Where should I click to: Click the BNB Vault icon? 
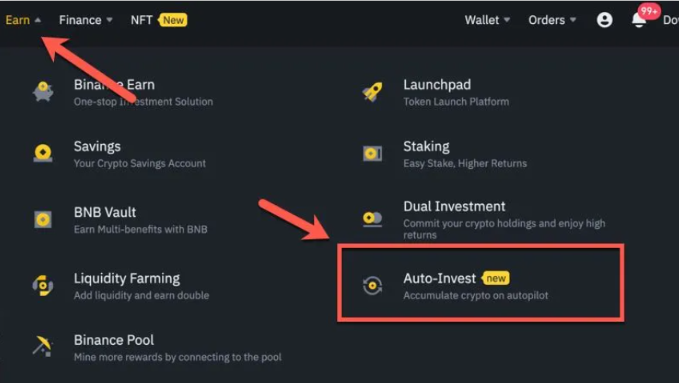43,219
